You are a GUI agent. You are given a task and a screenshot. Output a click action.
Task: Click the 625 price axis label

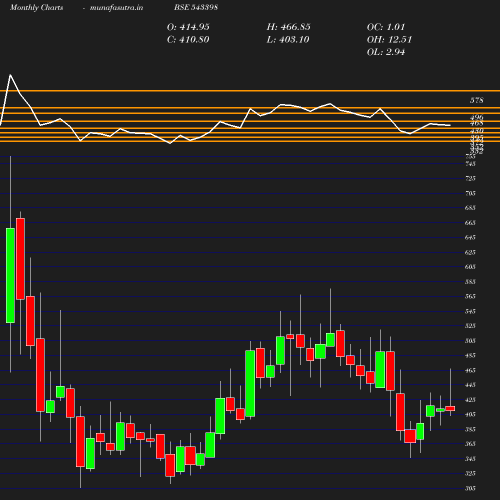tap(470, 252)
